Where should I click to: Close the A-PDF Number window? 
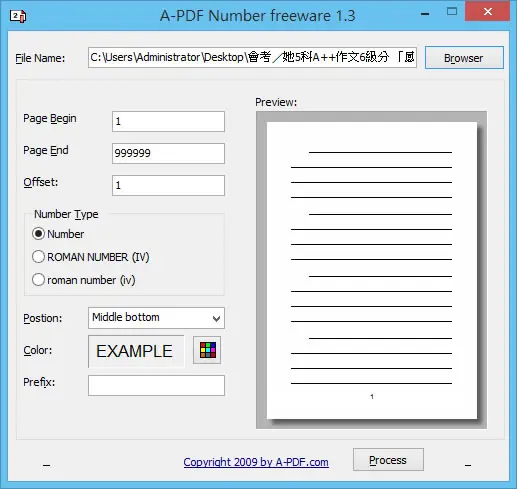[x=487, y=11]
